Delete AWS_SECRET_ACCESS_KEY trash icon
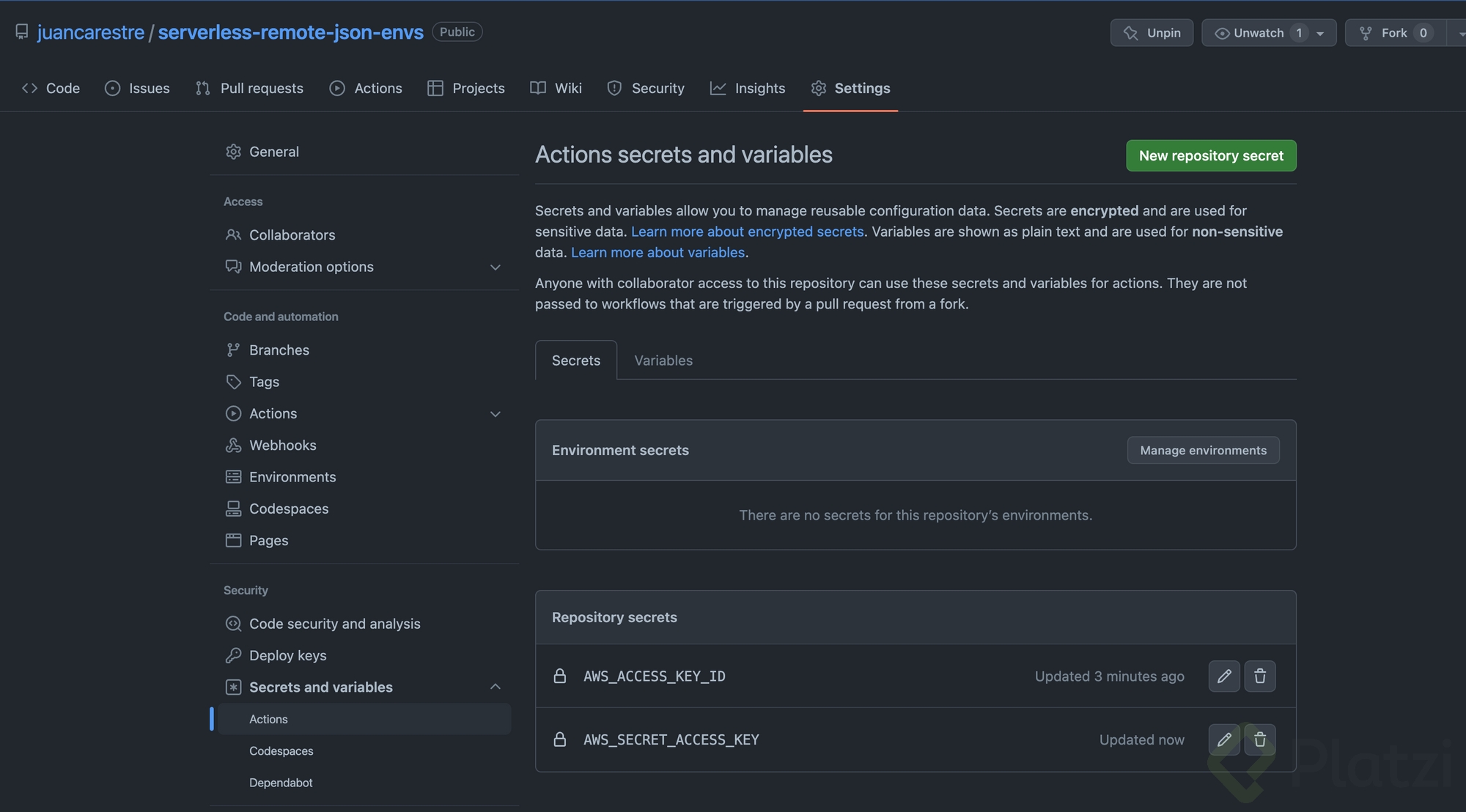This screenshot has height=812, width=1466. pyautogui.click(x=1260, y=739)
